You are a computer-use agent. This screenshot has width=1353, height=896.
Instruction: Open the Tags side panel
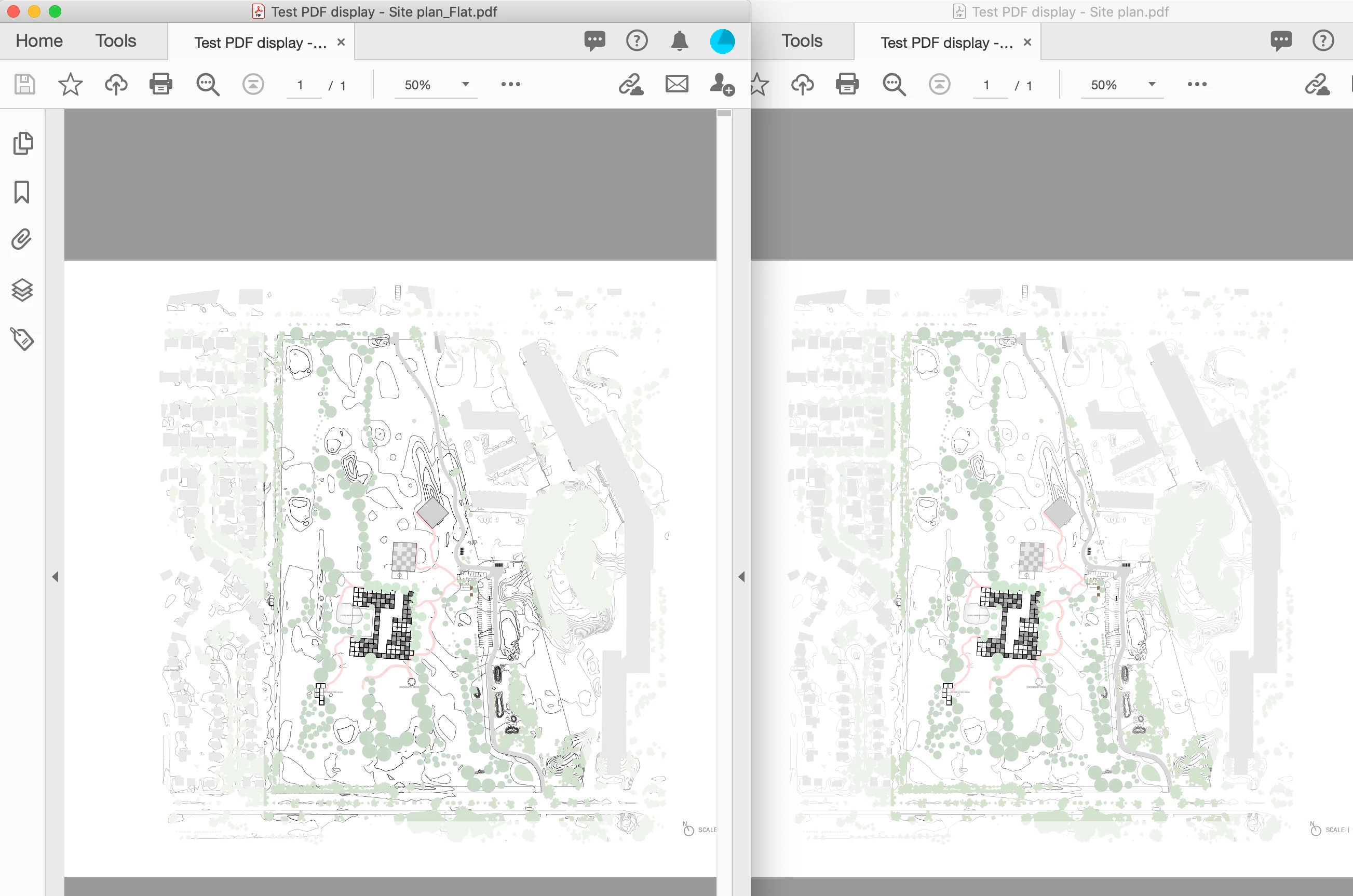(22, 339)
